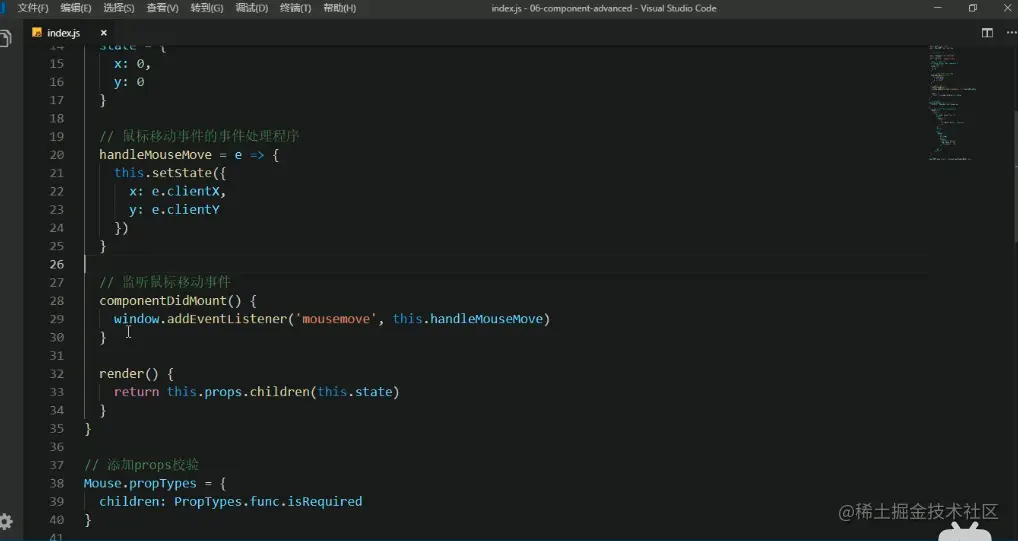Click this.props.children on line 33

point(238,392)
